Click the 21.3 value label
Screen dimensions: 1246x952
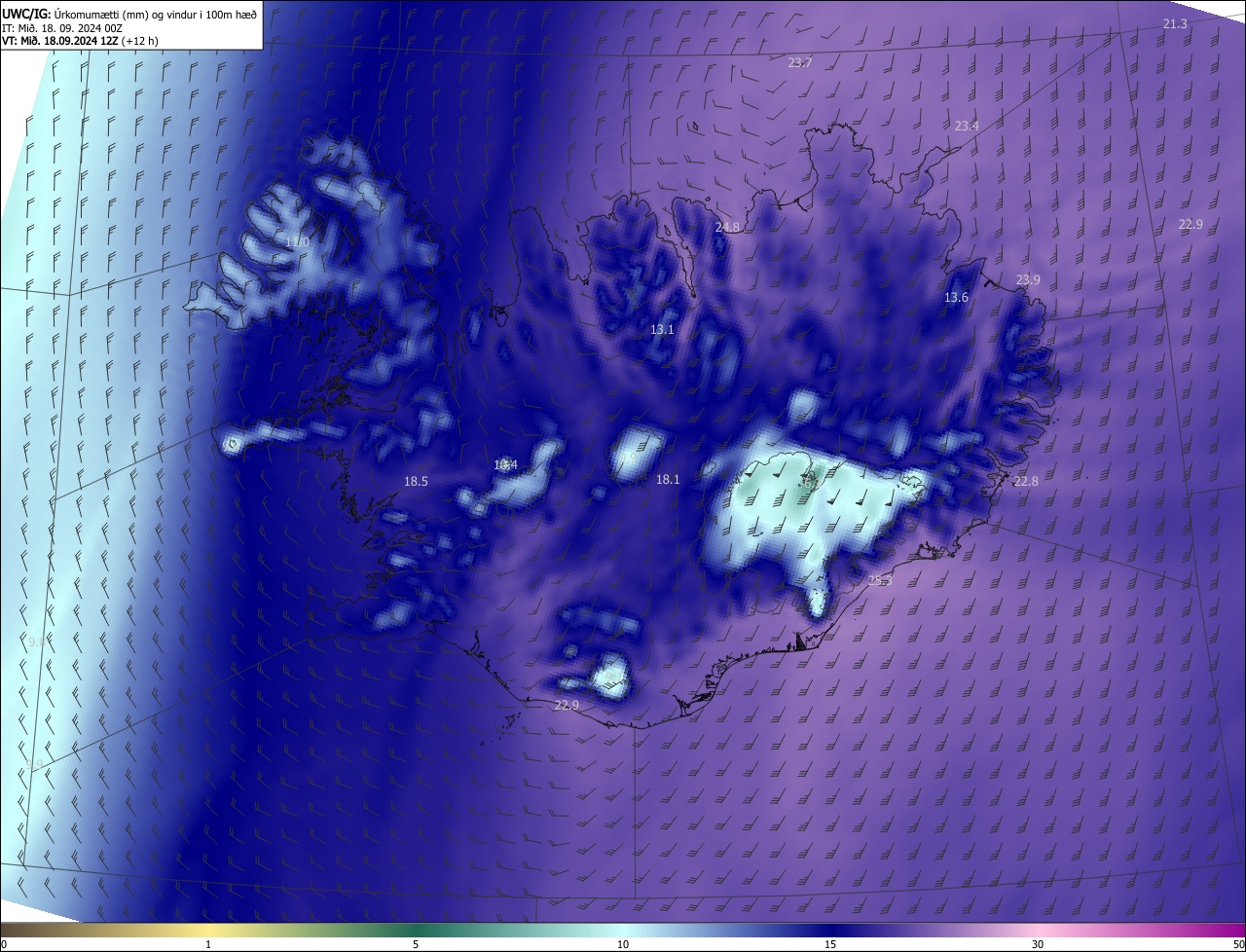(1175, 23)
